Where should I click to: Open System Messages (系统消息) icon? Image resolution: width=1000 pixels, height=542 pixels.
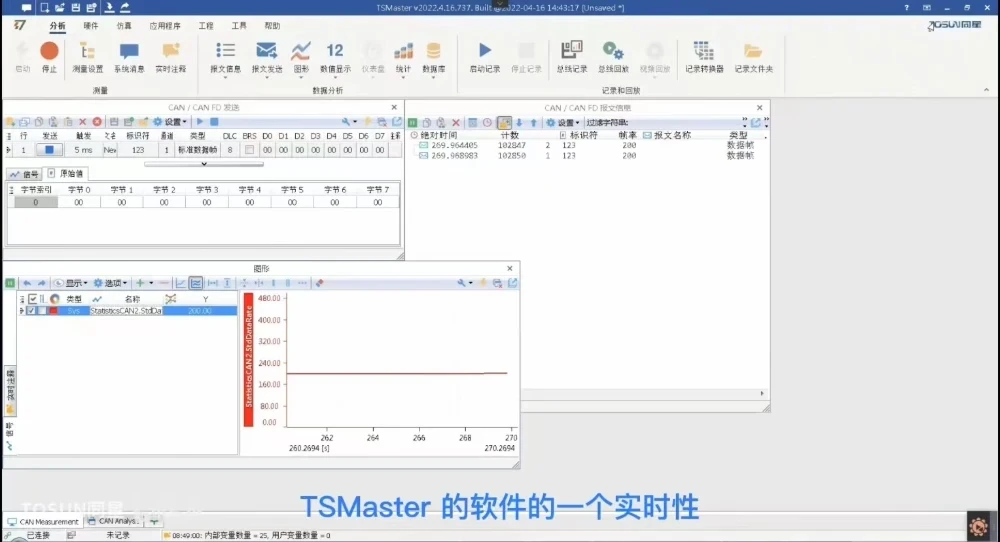point(129,56)
